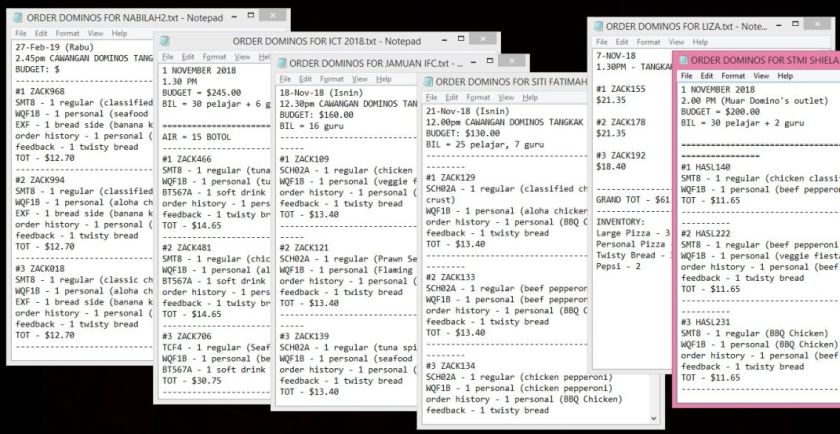Open Format menu in SITI FATIMAH Notepad window

pos(478,98)
